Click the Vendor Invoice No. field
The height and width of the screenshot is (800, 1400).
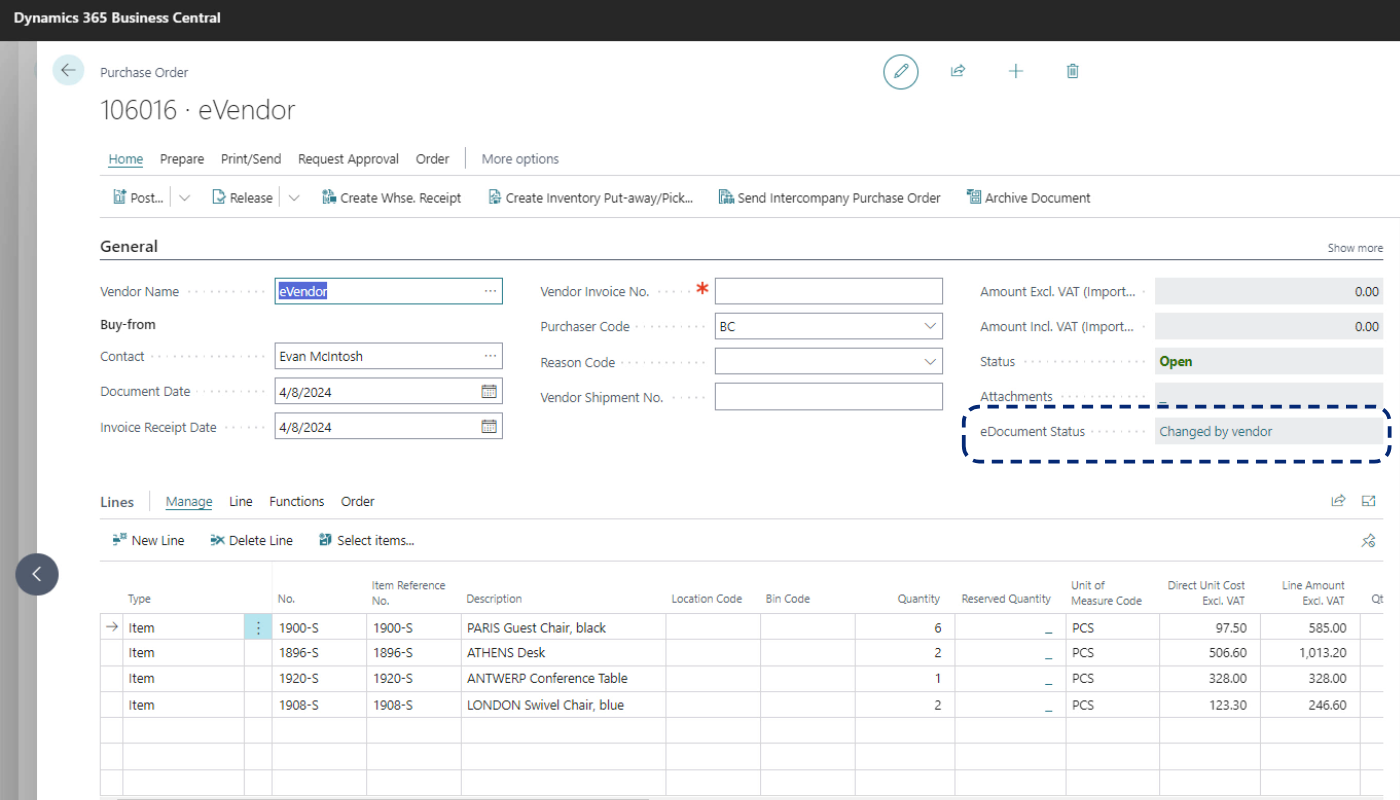tap(829, 291)
